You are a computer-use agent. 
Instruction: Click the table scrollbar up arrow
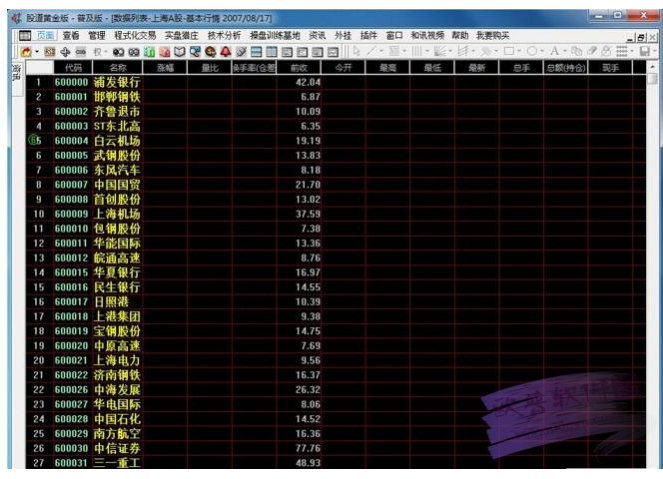[x=652, y=67]
